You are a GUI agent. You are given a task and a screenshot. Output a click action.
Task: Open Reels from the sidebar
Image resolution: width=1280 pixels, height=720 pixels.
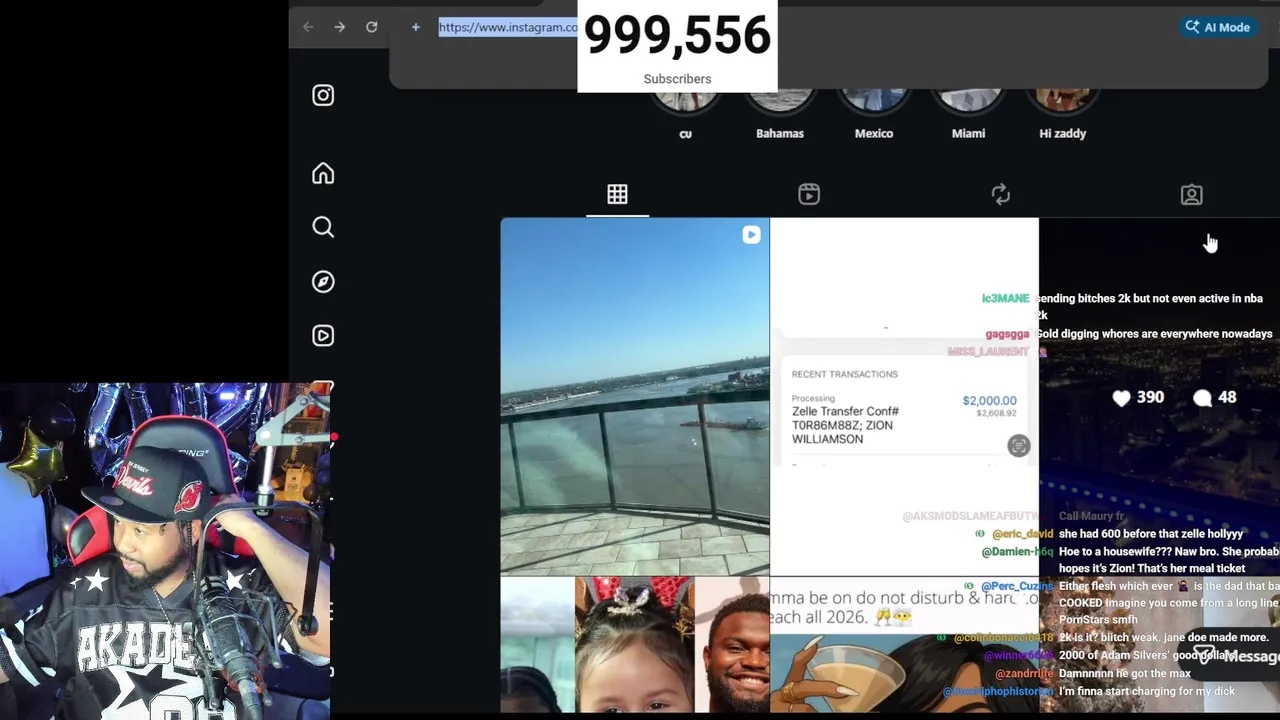(x=323, y=336)
